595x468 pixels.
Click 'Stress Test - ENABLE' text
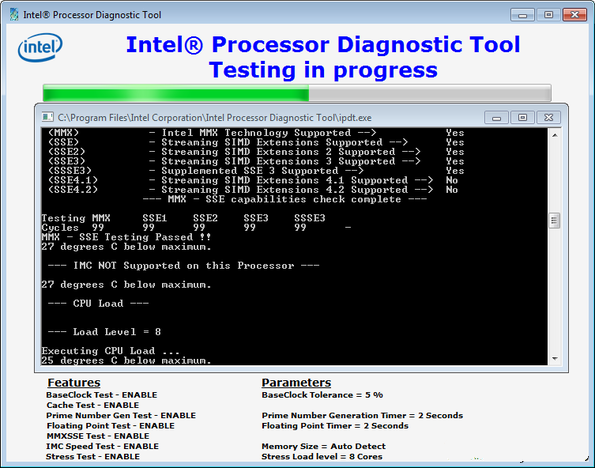(x=93, y=456)
